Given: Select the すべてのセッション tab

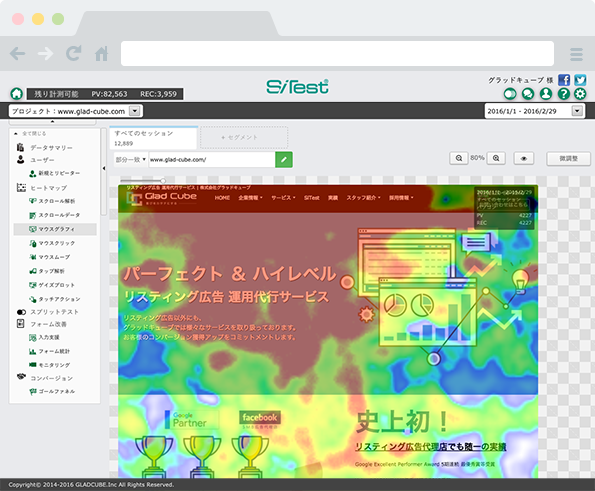Looking at the screenshot, I should [x=153, y=138].
